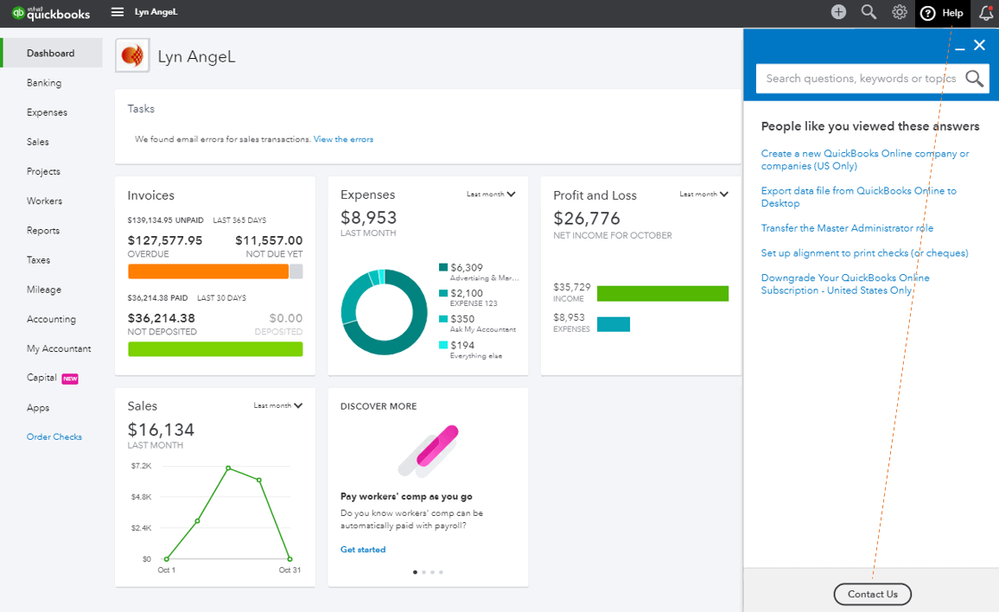
Task: Click the QuickBooks logo icon
Action: (x=18, y=13)
